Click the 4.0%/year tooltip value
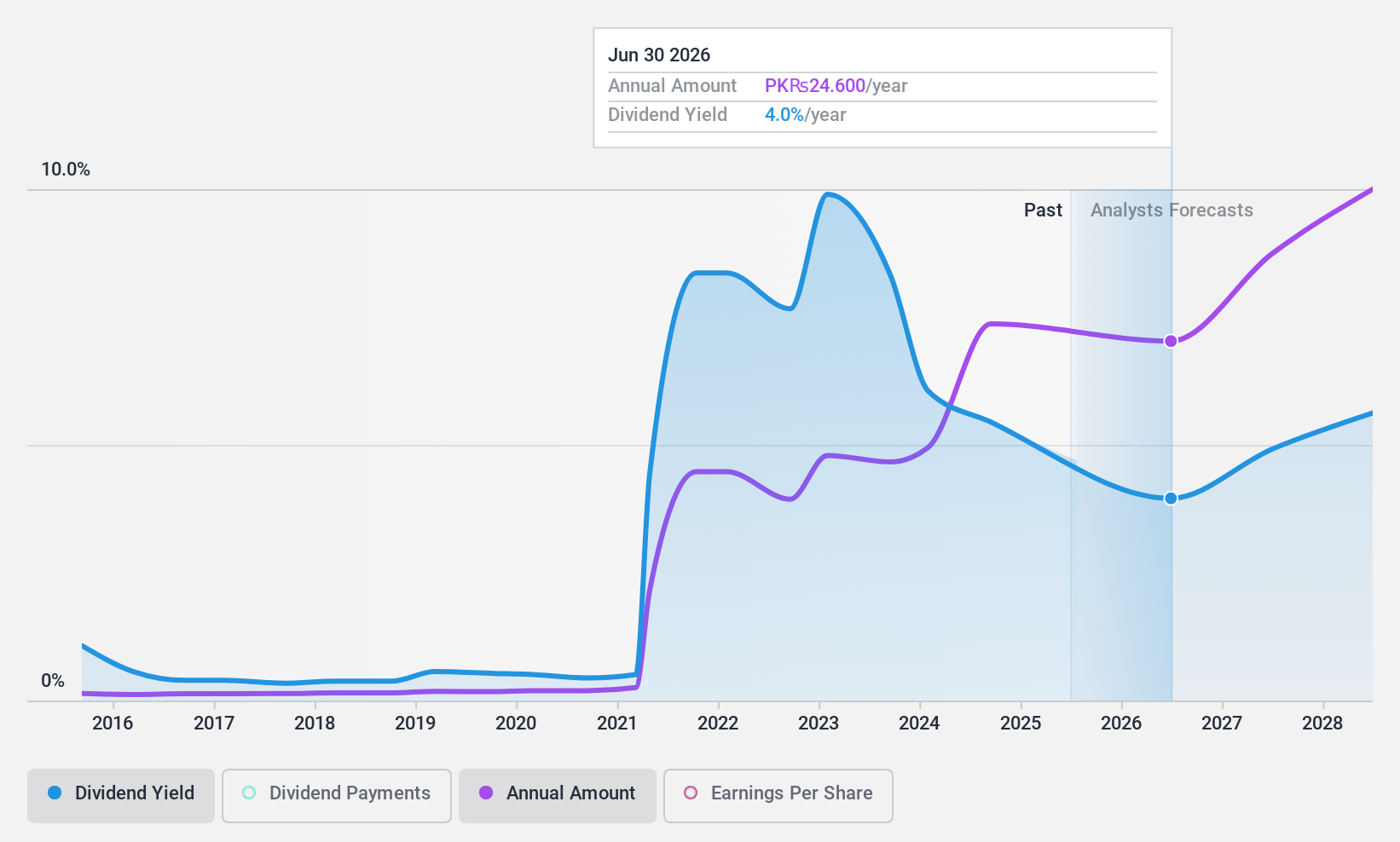This screenshot has width=1400, height=842. [805, 115]
